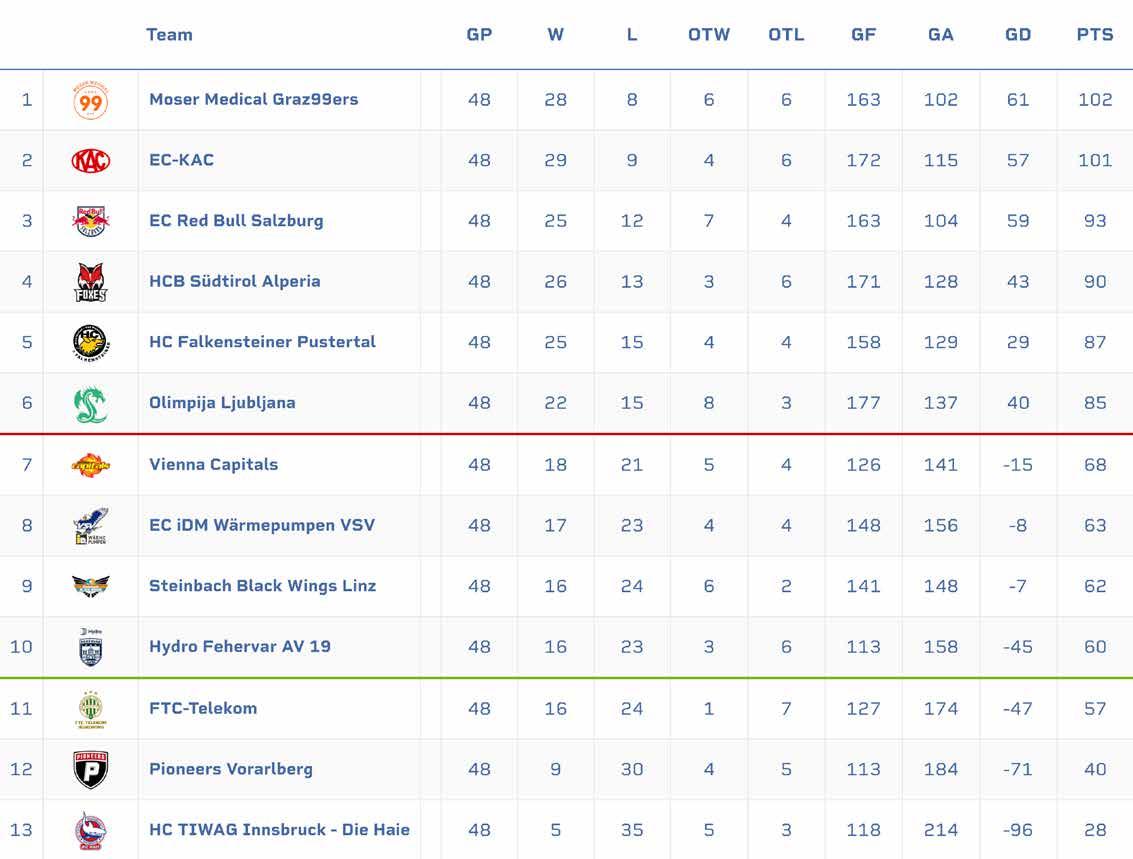Click the Olimpija Ljubljana dragon logo
The height and width of the screenshot is (859, 1133).
click(x=91, y=403)
